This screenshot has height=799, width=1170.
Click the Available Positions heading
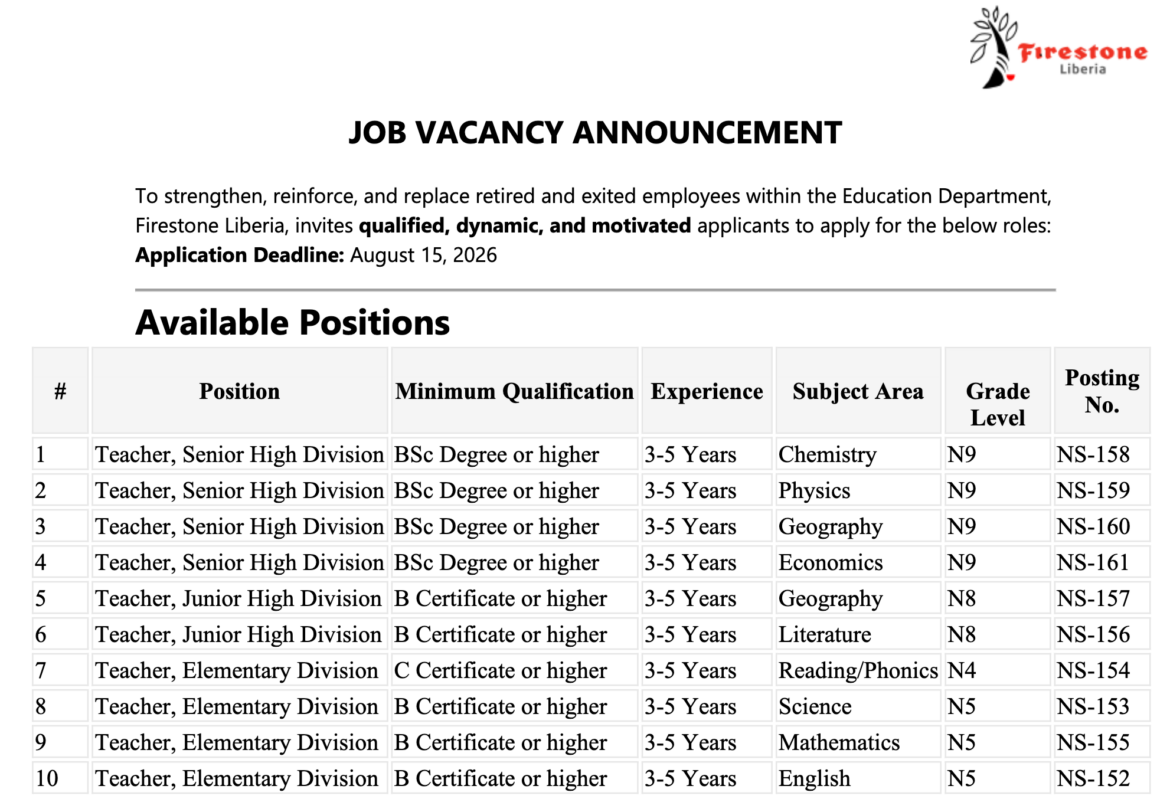coord(292,323)
